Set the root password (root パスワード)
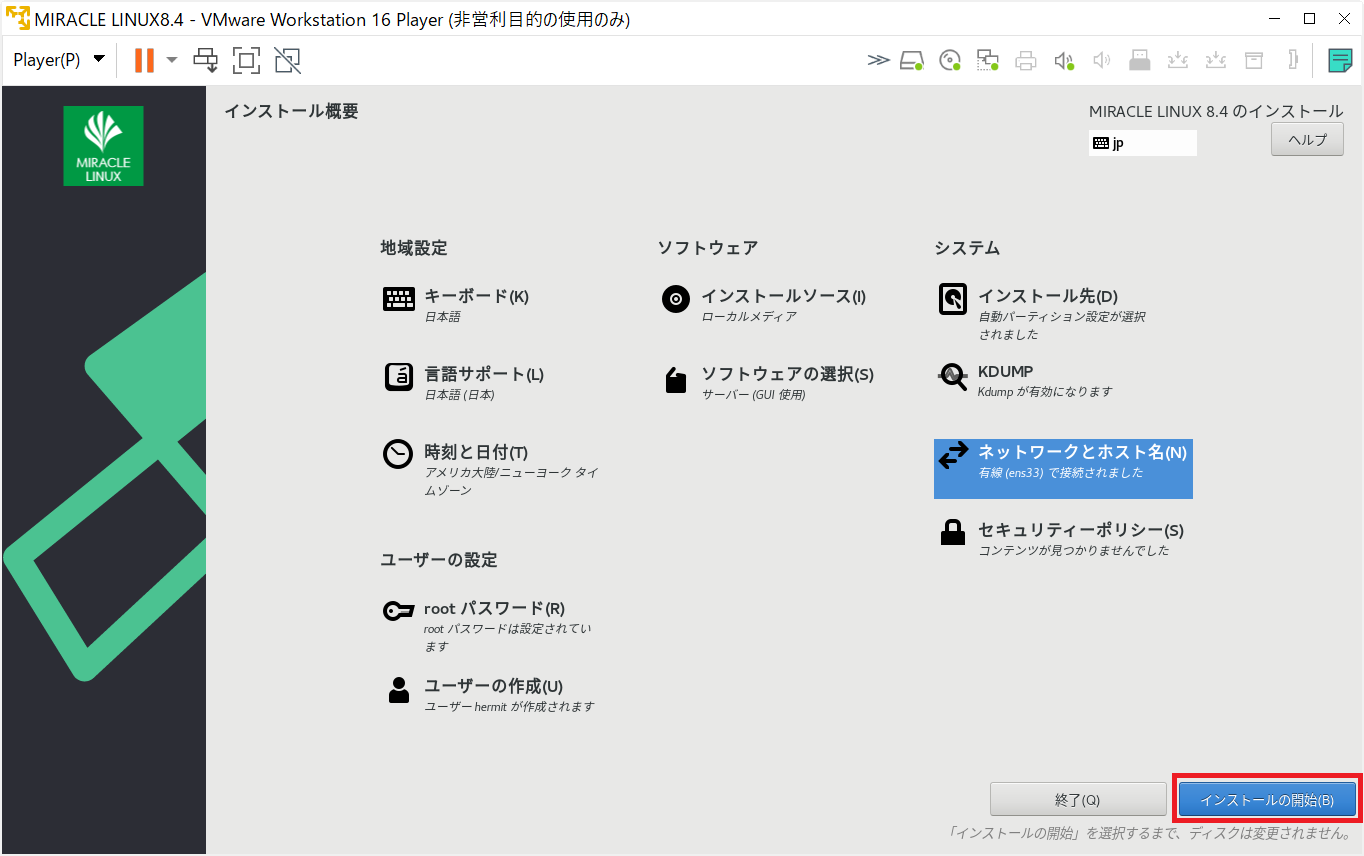The width and height of the screenshot is (1364, 856). click(488, 626)
